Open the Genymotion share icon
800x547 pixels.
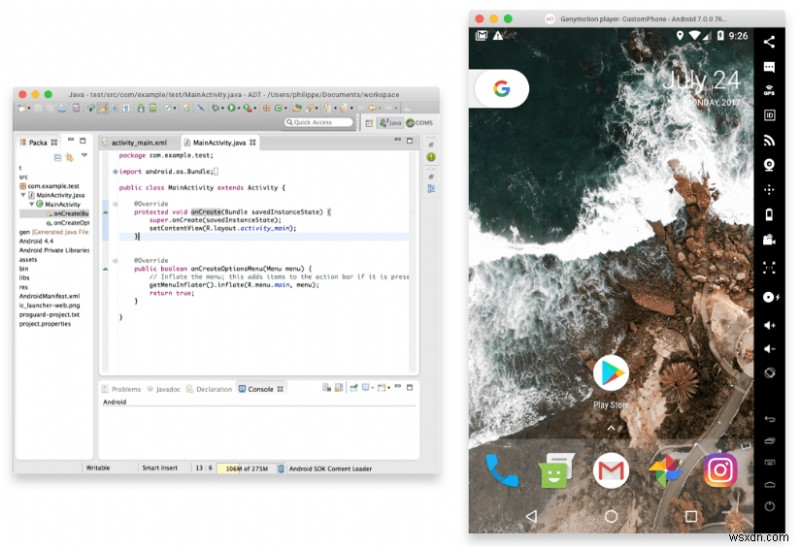click(769, 42)
